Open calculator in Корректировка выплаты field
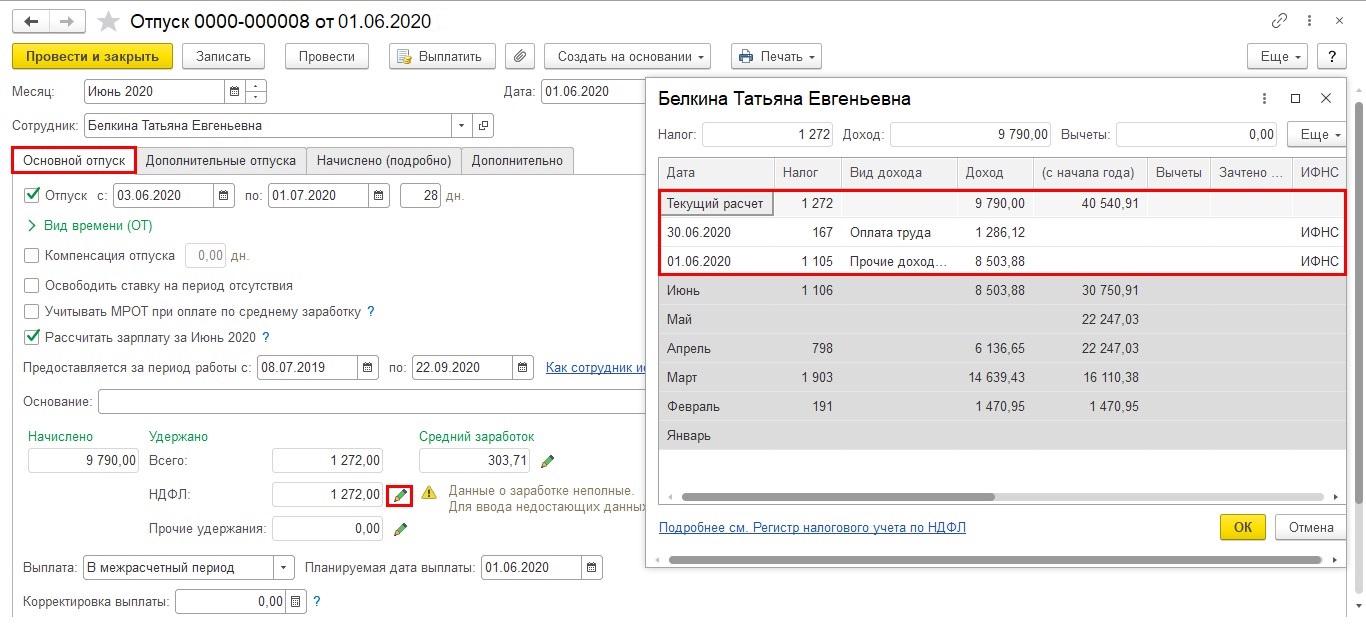This screenshot has height=629, width=1366. [x=294, y=602]
